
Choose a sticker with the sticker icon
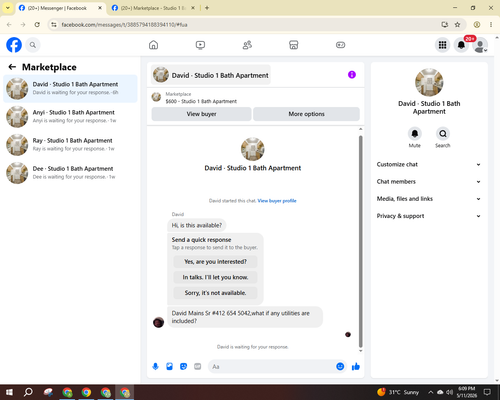183,367
